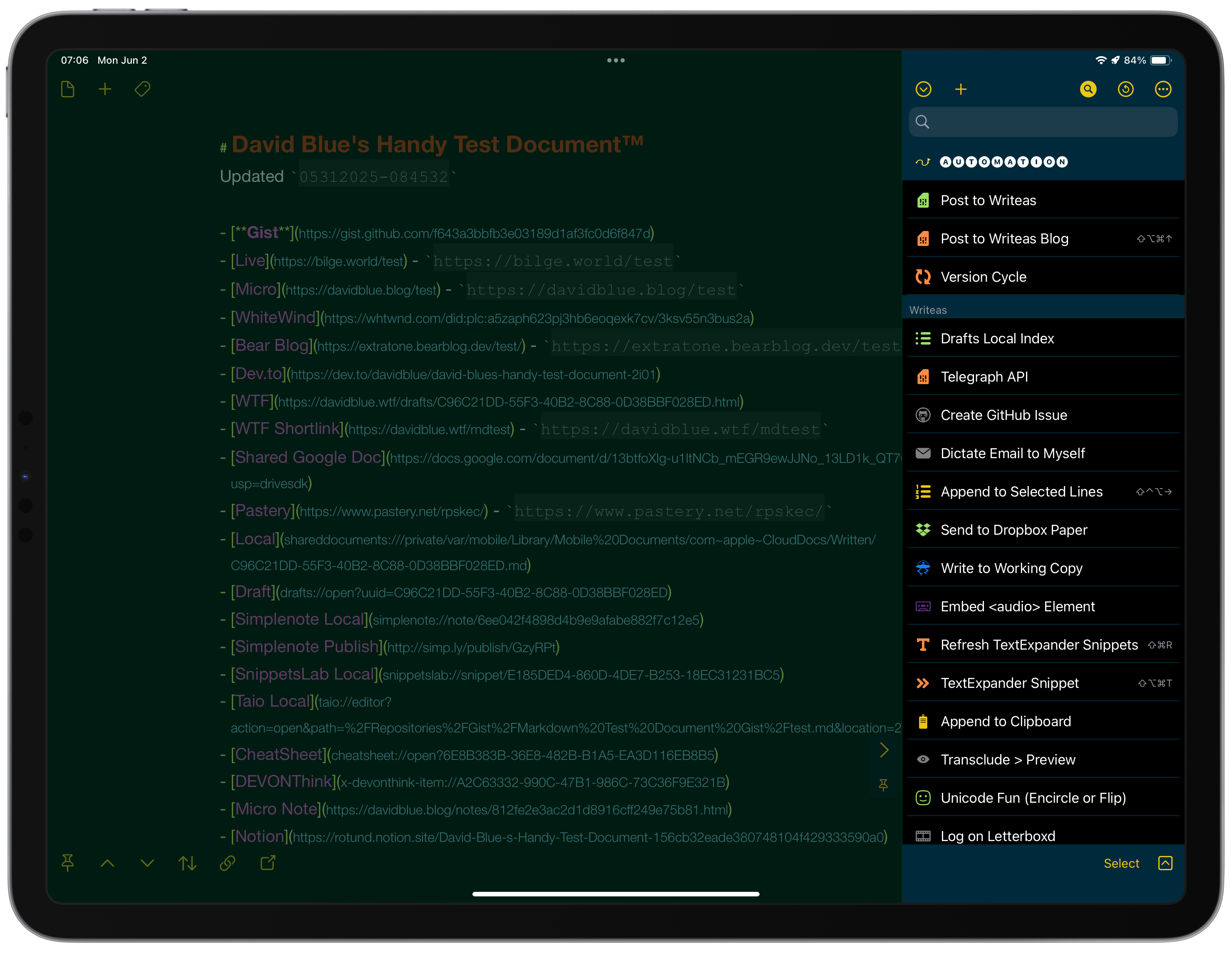Tap the magnifier search icon in the panel header
This screenshot has height=953, width=1232.
tap(1088, 89)
